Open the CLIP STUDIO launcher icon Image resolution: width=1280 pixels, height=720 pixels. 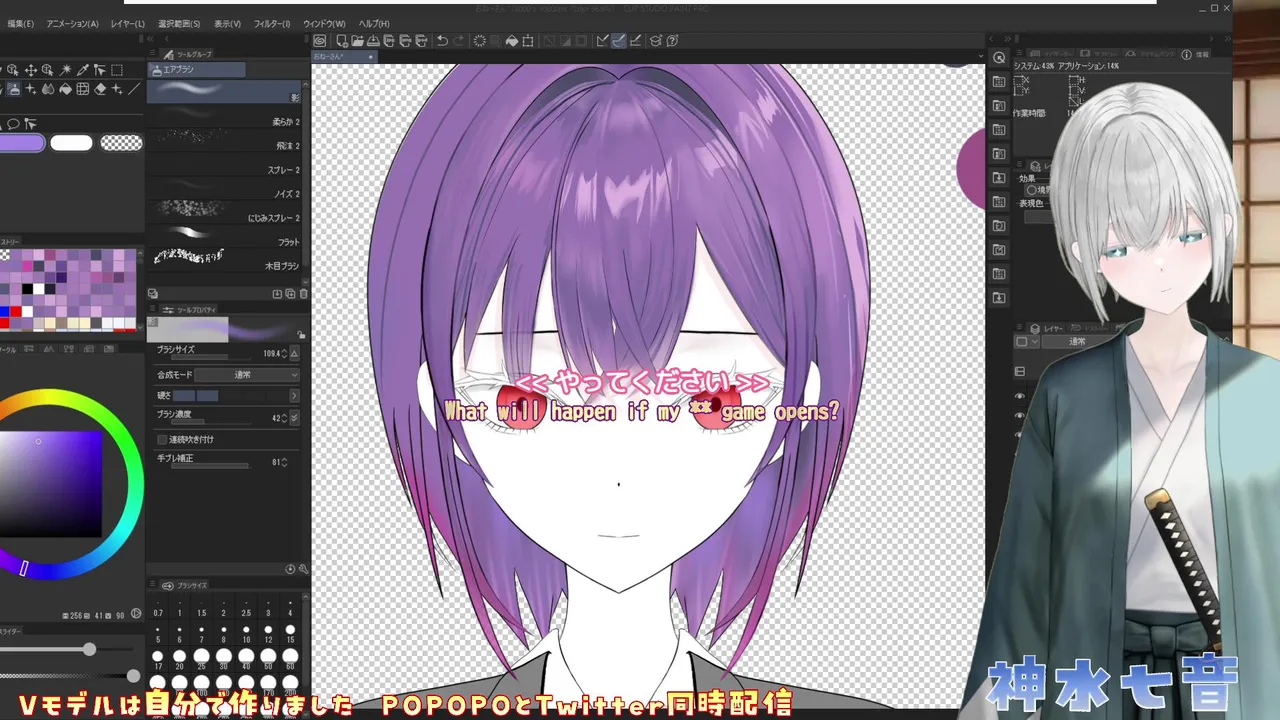pyautogui.click(x=320, y=41)
